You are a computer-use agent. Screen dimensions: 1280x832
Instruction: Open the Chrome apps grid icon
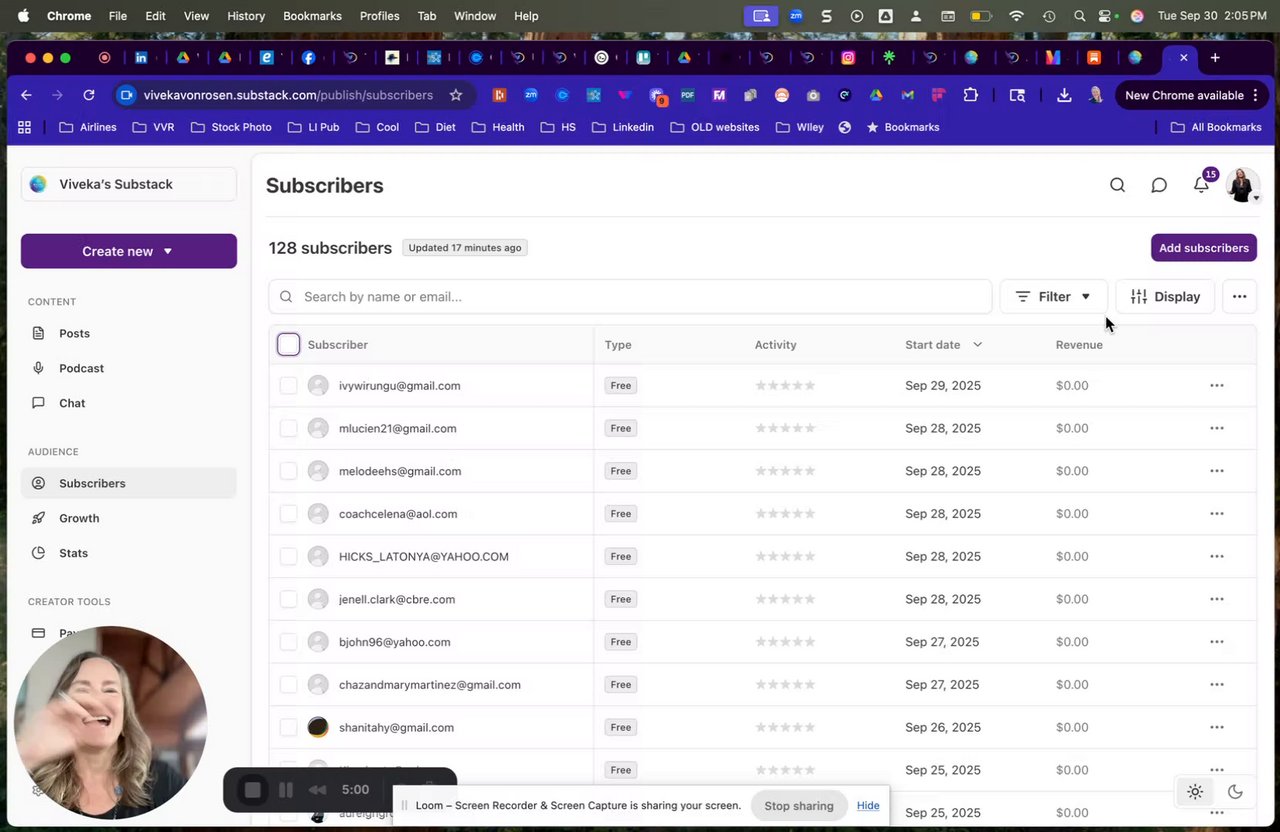(x=24, y=127)
